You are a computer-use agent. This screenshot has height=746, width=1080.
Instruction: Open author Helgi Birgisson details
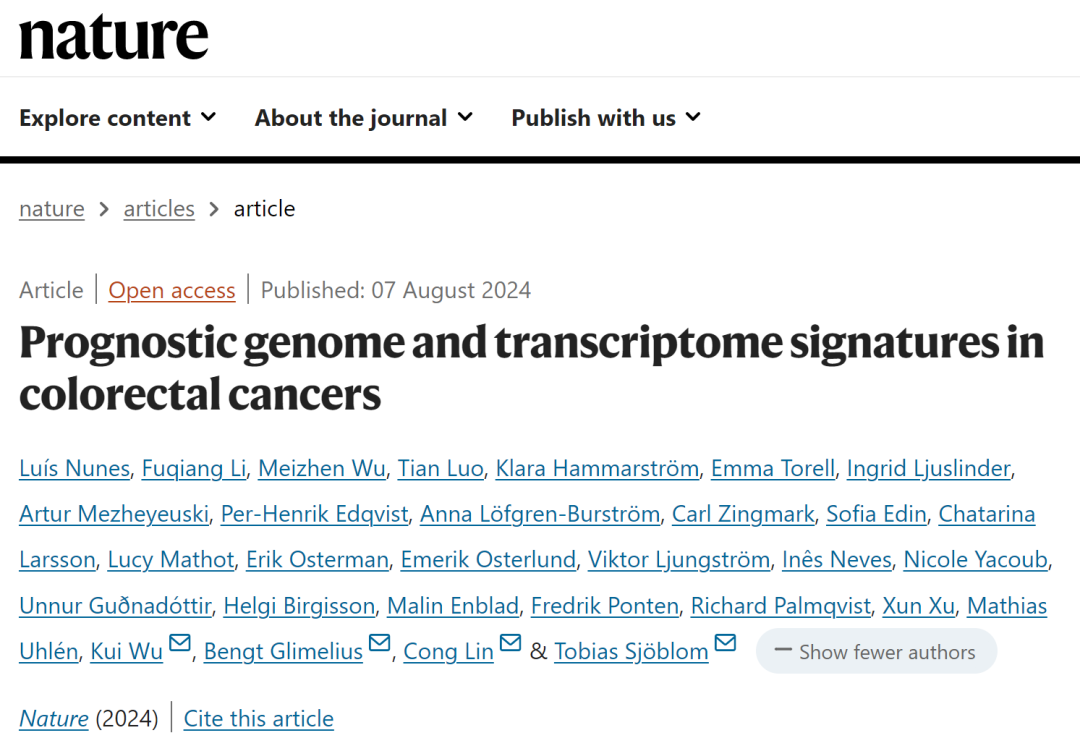pos(299,606)
